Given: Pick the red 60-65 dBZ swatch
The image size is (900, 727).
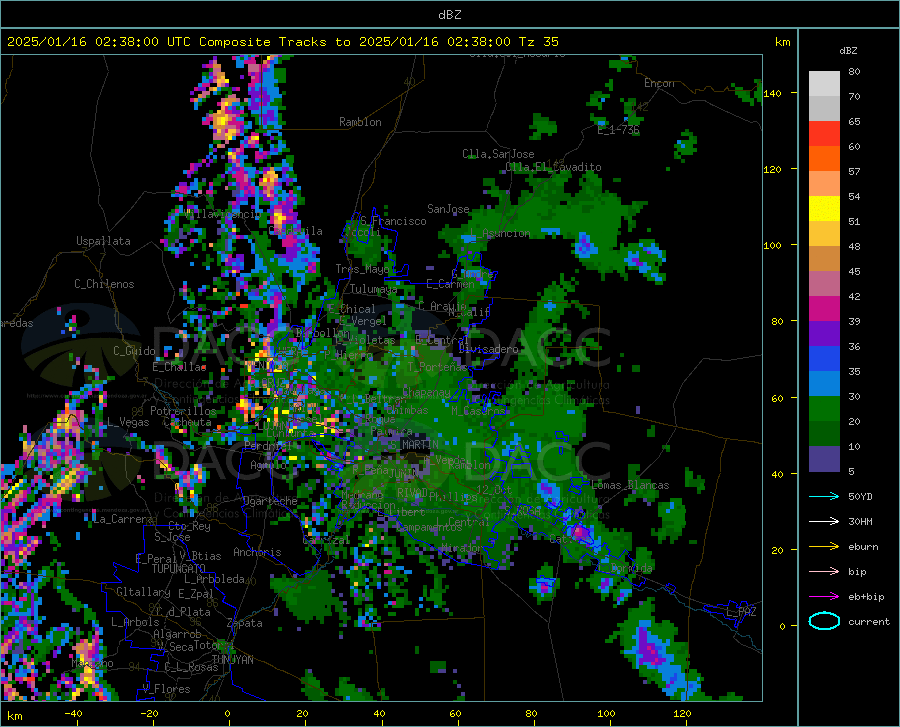Looking at the screenshot, I should point(824,134).
